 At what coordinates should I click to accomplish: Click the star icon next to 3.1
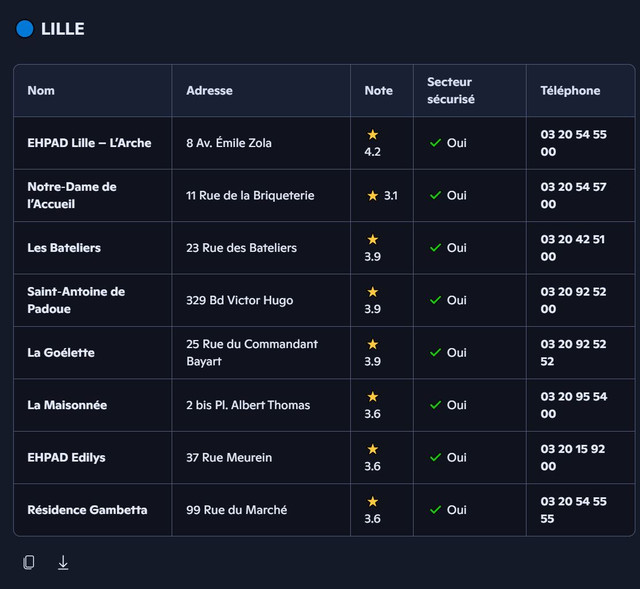tap(373, 196)
